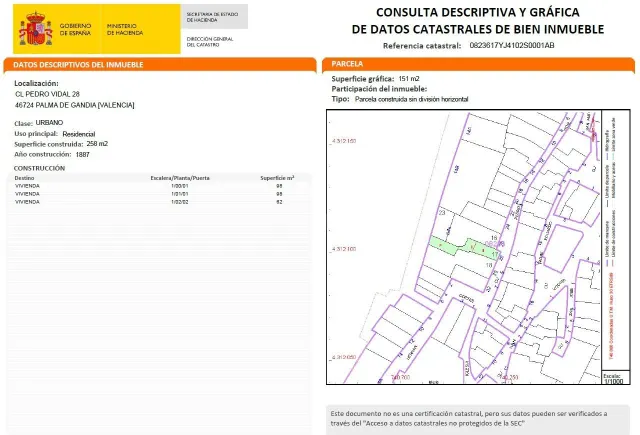640x435 pixels.
Task: Click the green highlighted parcel on map
Action: pyautogui.click(x=465, y=247)
